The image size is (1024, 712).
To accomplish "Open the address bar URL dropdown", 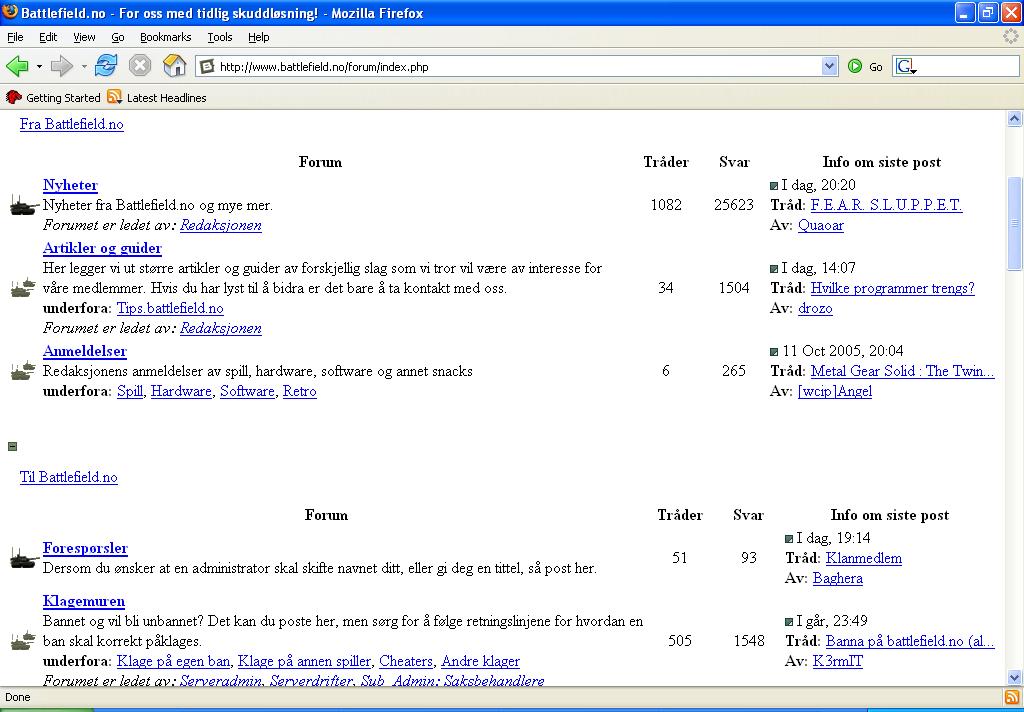I will tap(829, 66).
